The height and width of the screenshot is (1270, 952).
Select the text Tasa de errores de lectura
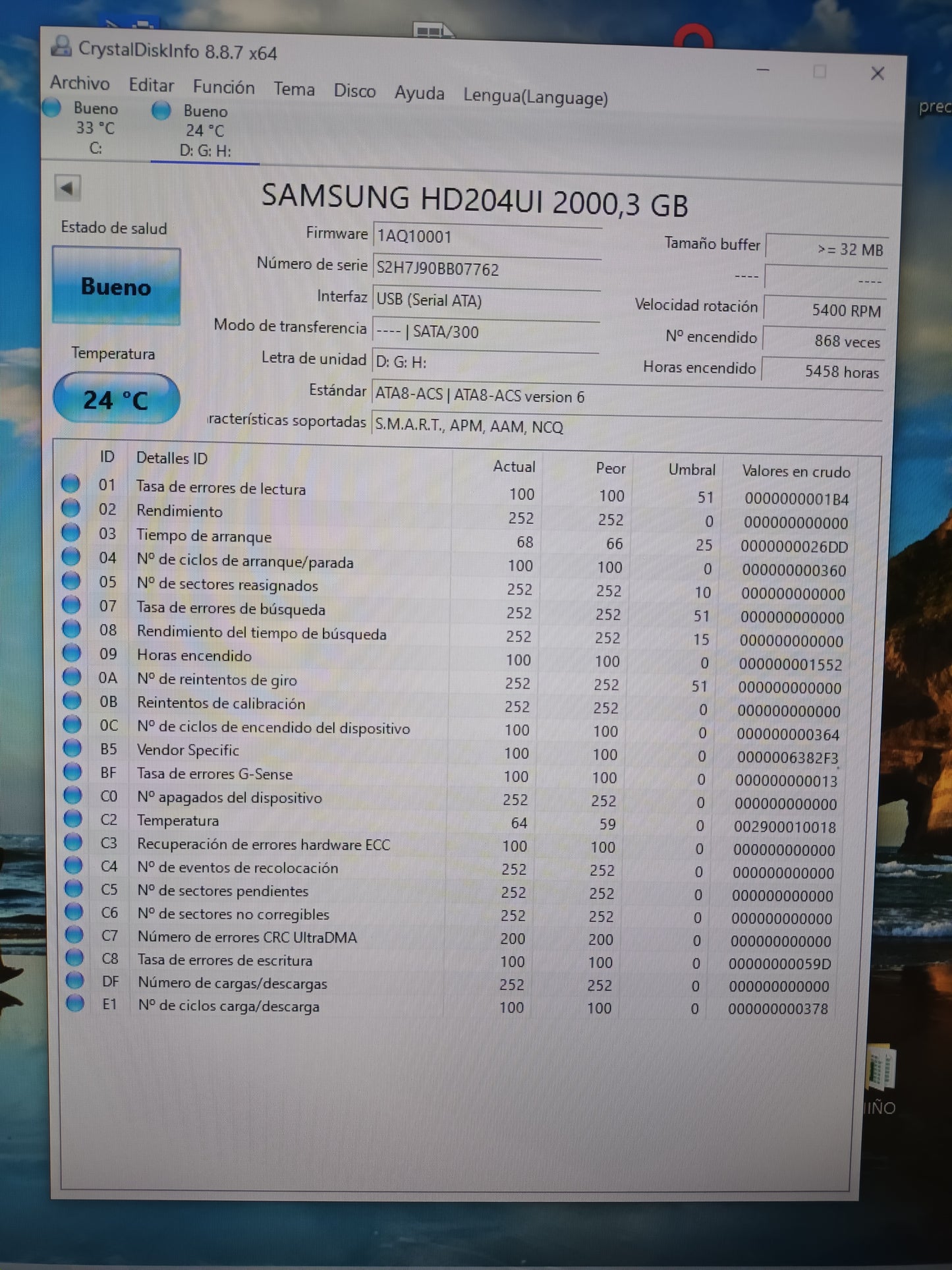[x=221, y=488]
